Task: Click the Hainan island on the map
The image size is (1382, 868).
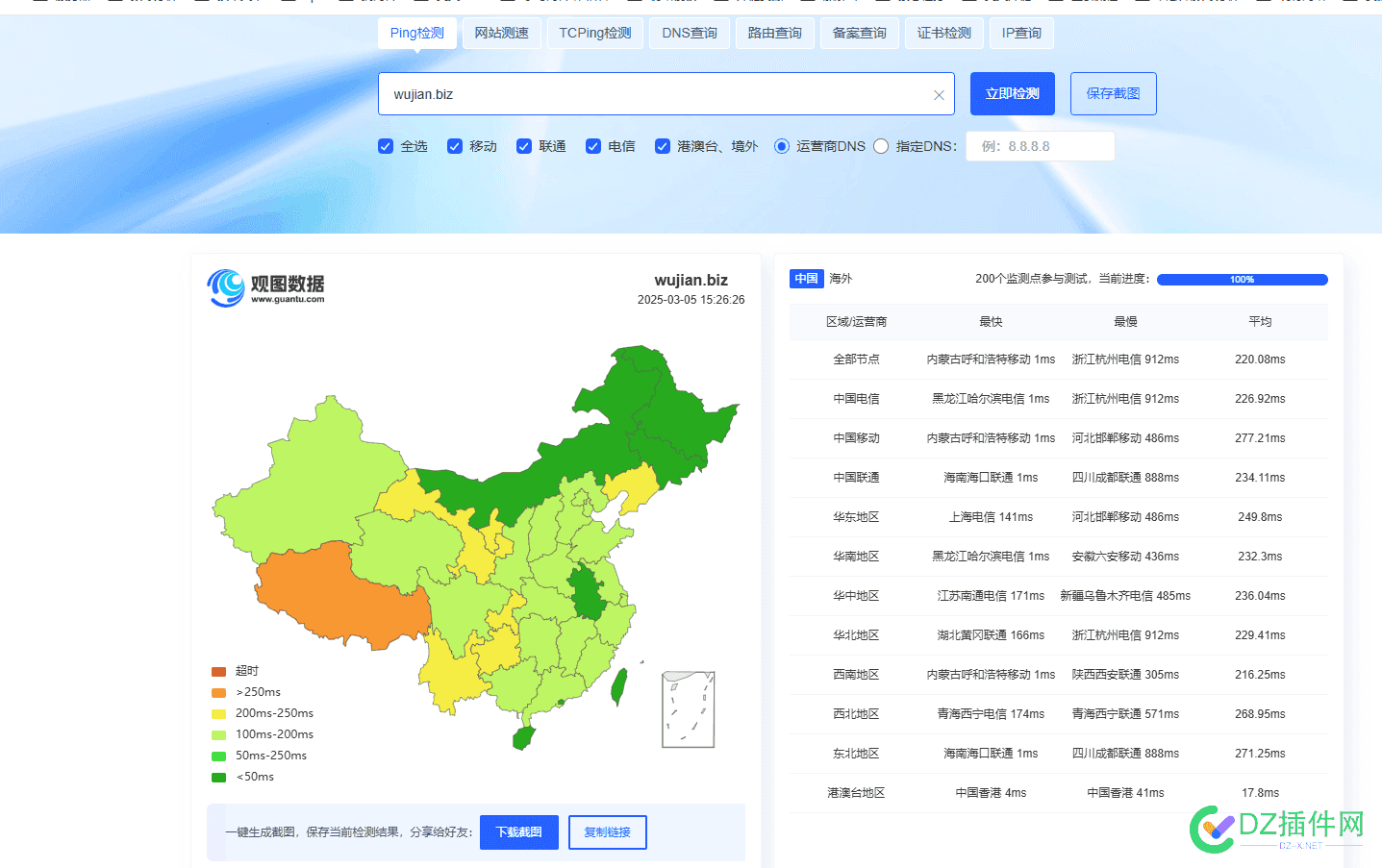Action: coord(523,738)
